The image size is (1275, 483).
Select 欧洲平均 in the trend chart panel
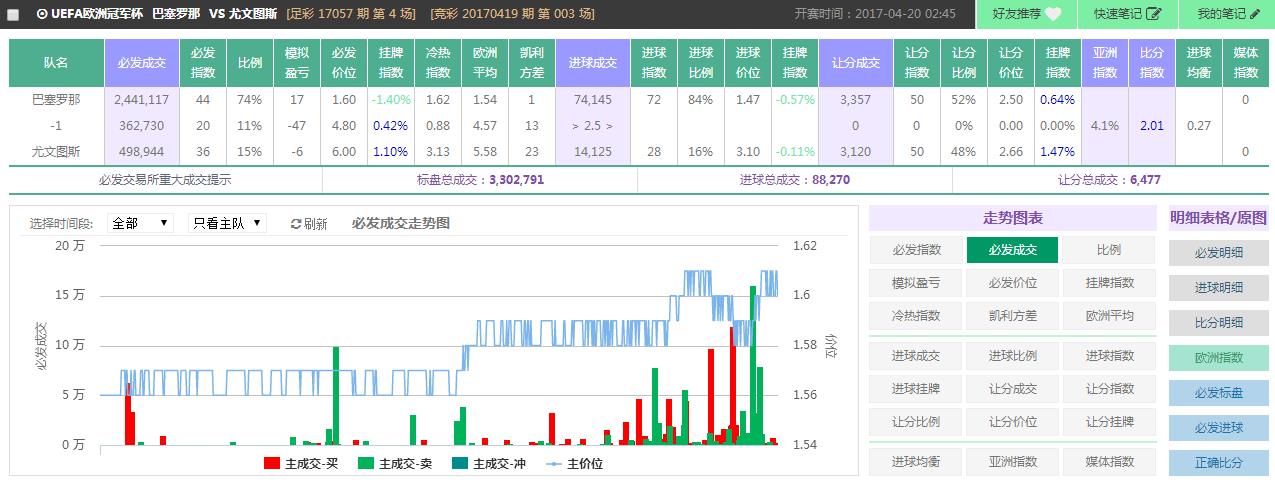tap(1109, 316)
